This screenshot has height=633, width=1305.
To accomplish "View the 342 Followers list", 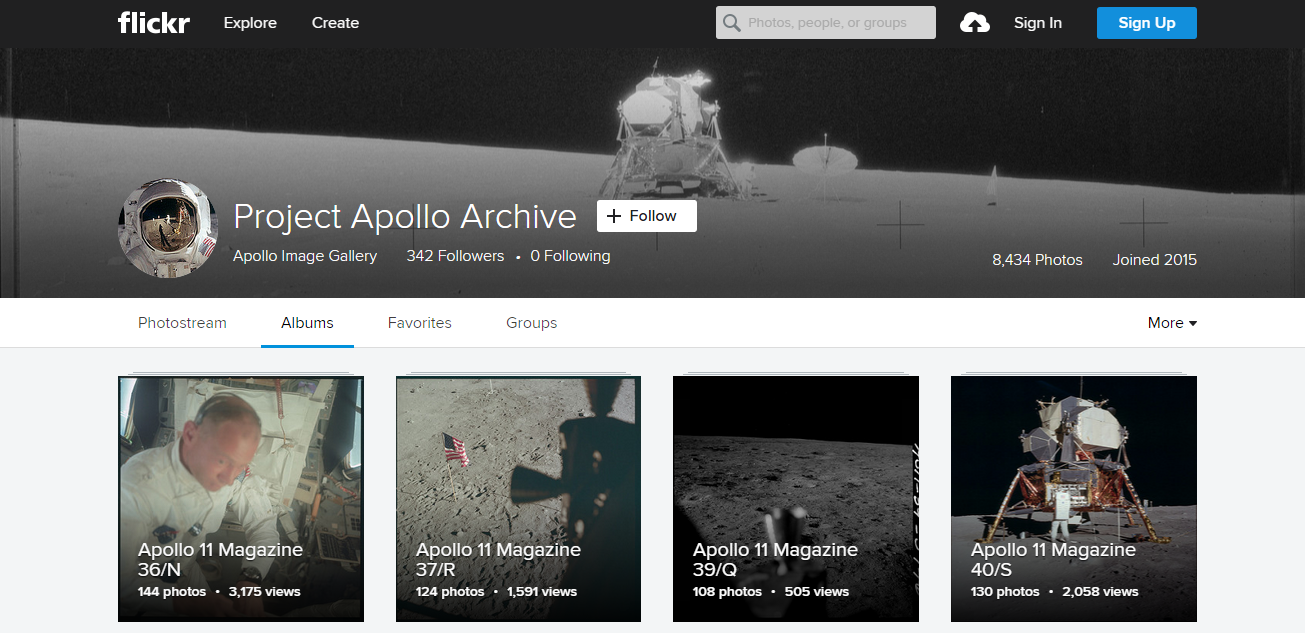I will (455, 256).
